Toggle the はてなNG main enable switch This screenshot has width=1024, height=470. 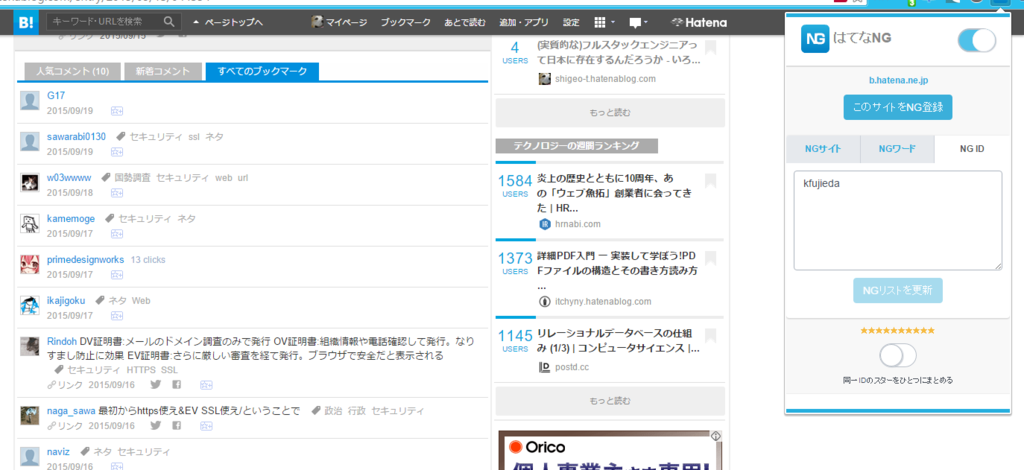click(x=977, y=40)
